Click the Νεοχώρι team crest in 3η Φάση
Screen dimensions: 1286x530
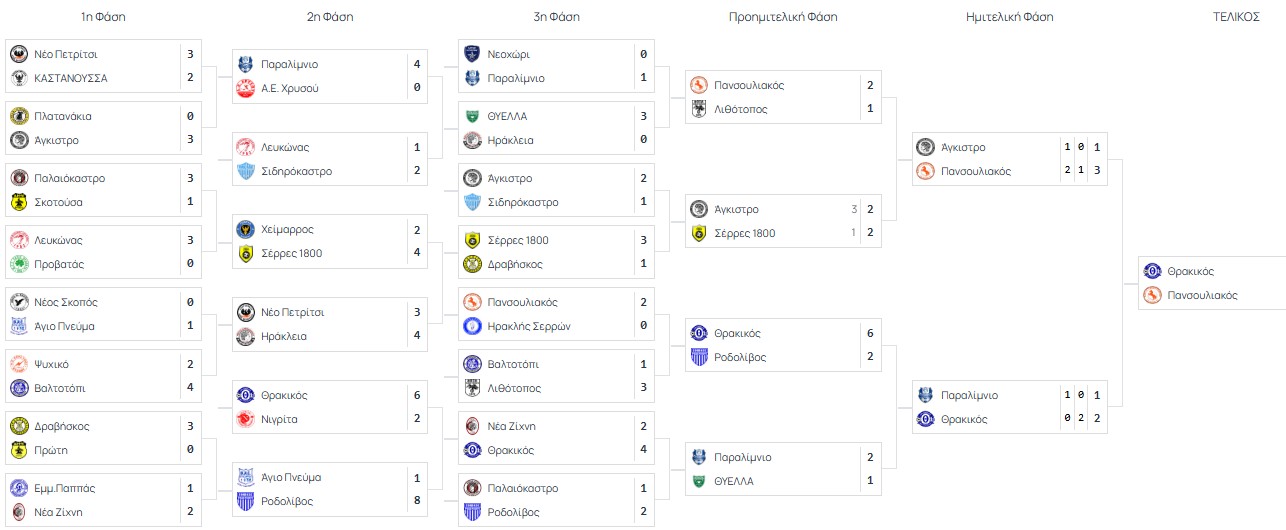click(472, 54)
